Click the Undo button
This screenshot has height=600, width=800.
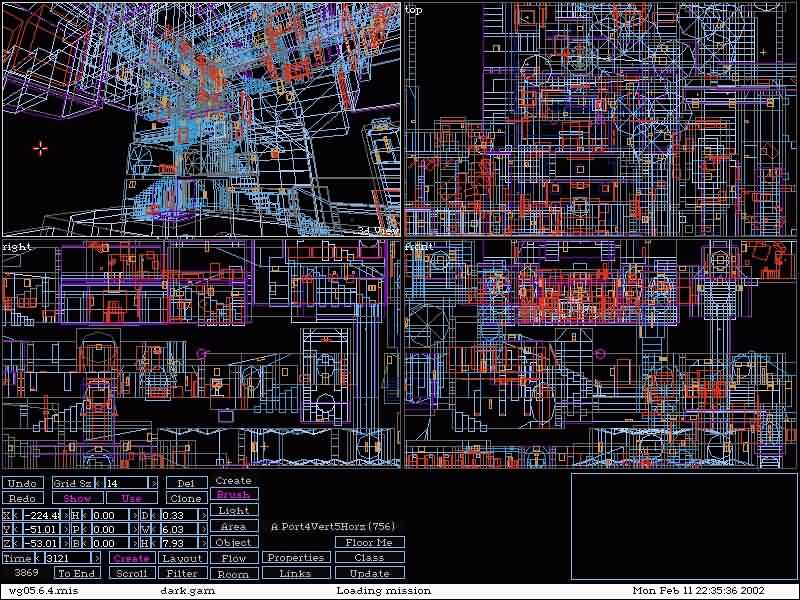click(22, 483)
